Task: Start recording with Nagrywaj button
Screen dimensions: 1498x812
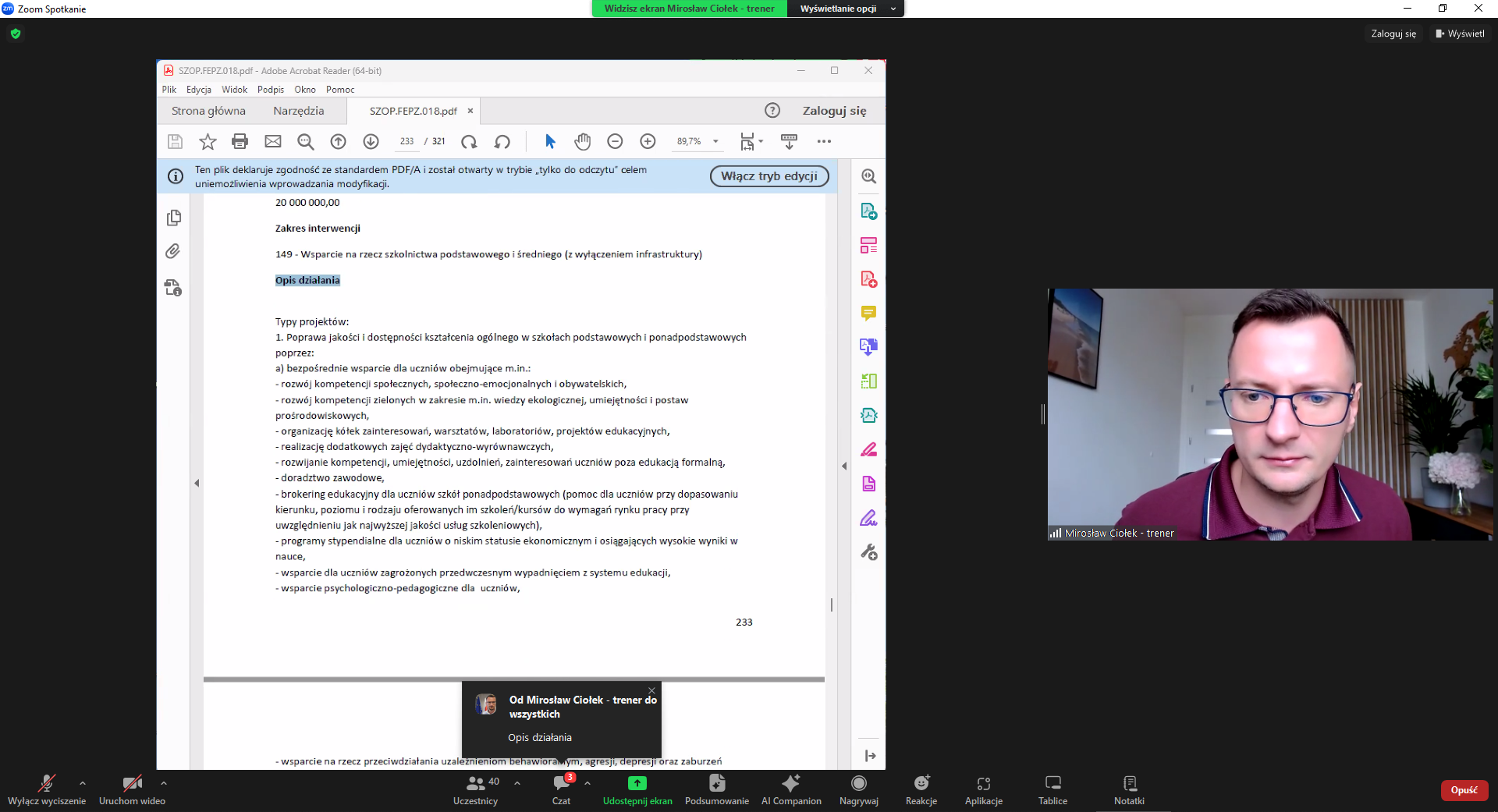Action: tap(858, 783)
